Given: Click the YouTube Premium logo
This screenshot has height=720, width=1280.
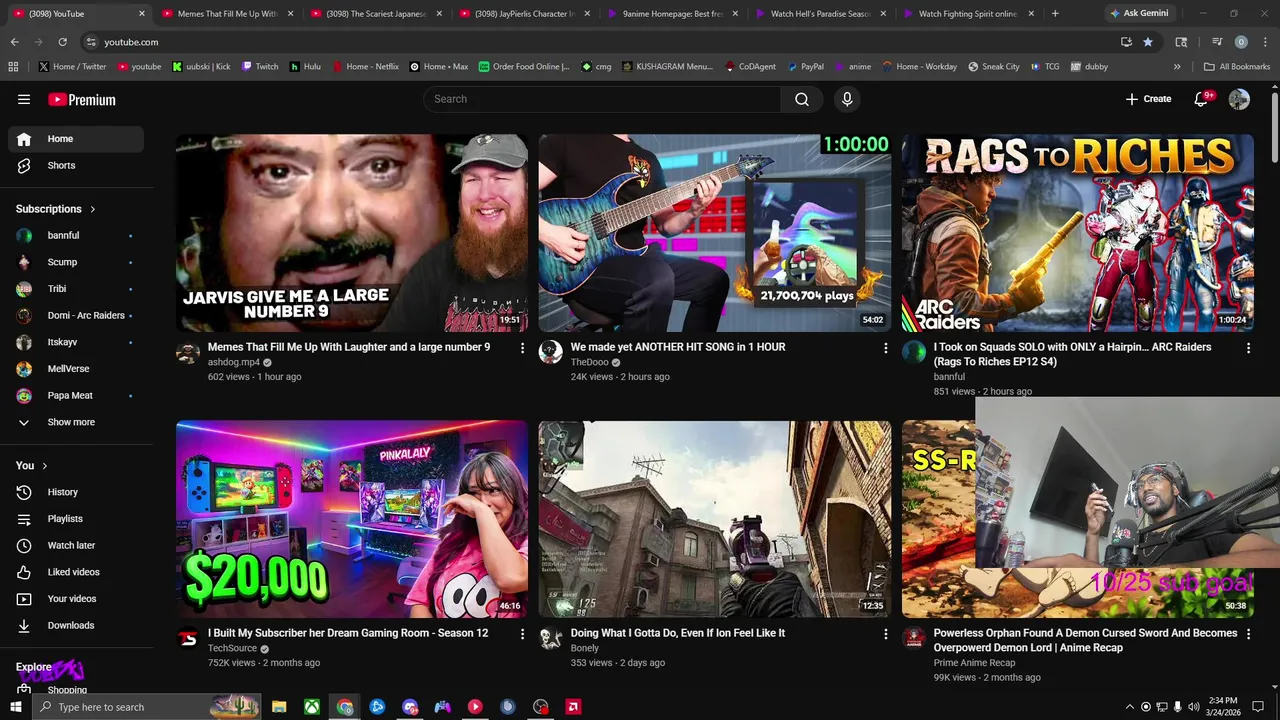Looking at the screenshot, I should click(x=82, y=99).
